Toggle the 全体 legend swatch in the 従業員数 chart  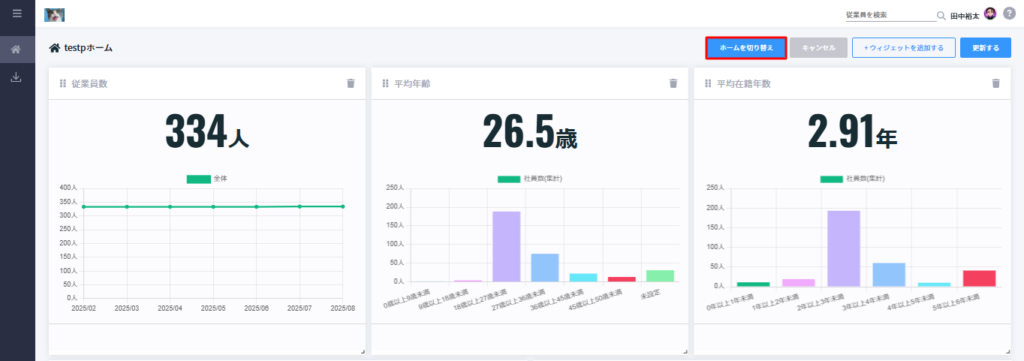[199, 178]
